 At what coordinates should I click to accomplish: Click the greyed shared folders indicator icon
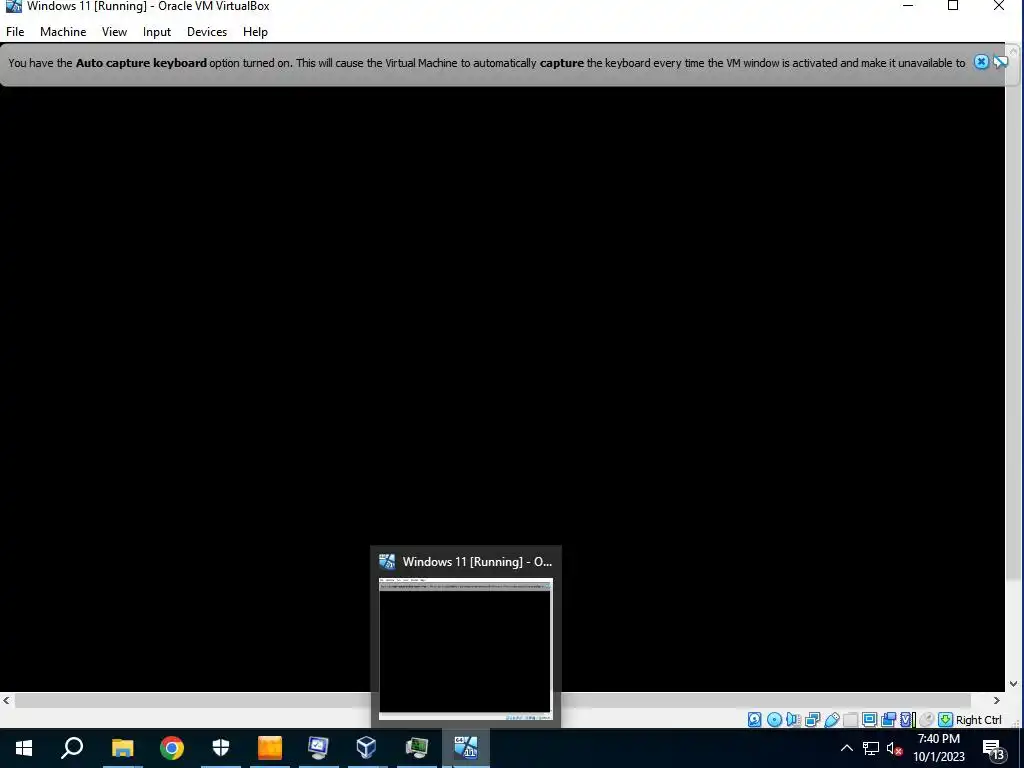(x=850, y=720)
